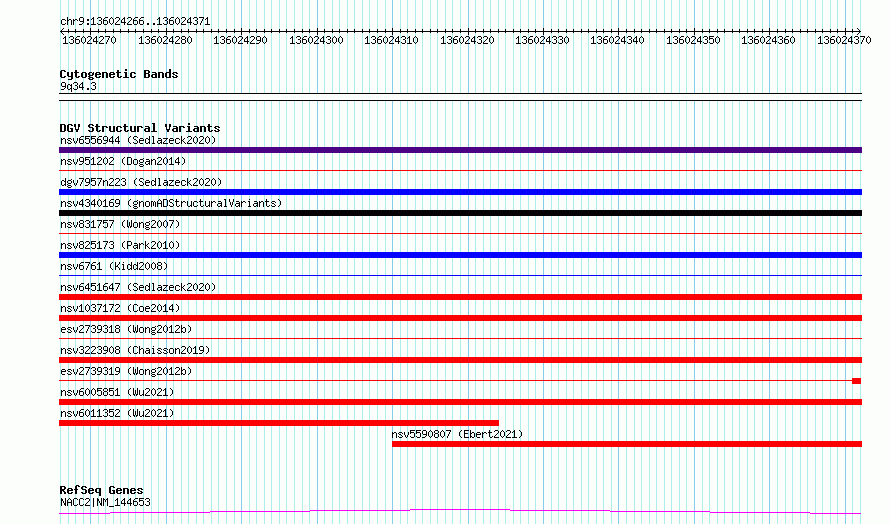Open variant dgv7957n223 (Sedlazeck2020) label
Image resolution: width=890 pixels, height=524 pixels.
click(x=141, y=182)
